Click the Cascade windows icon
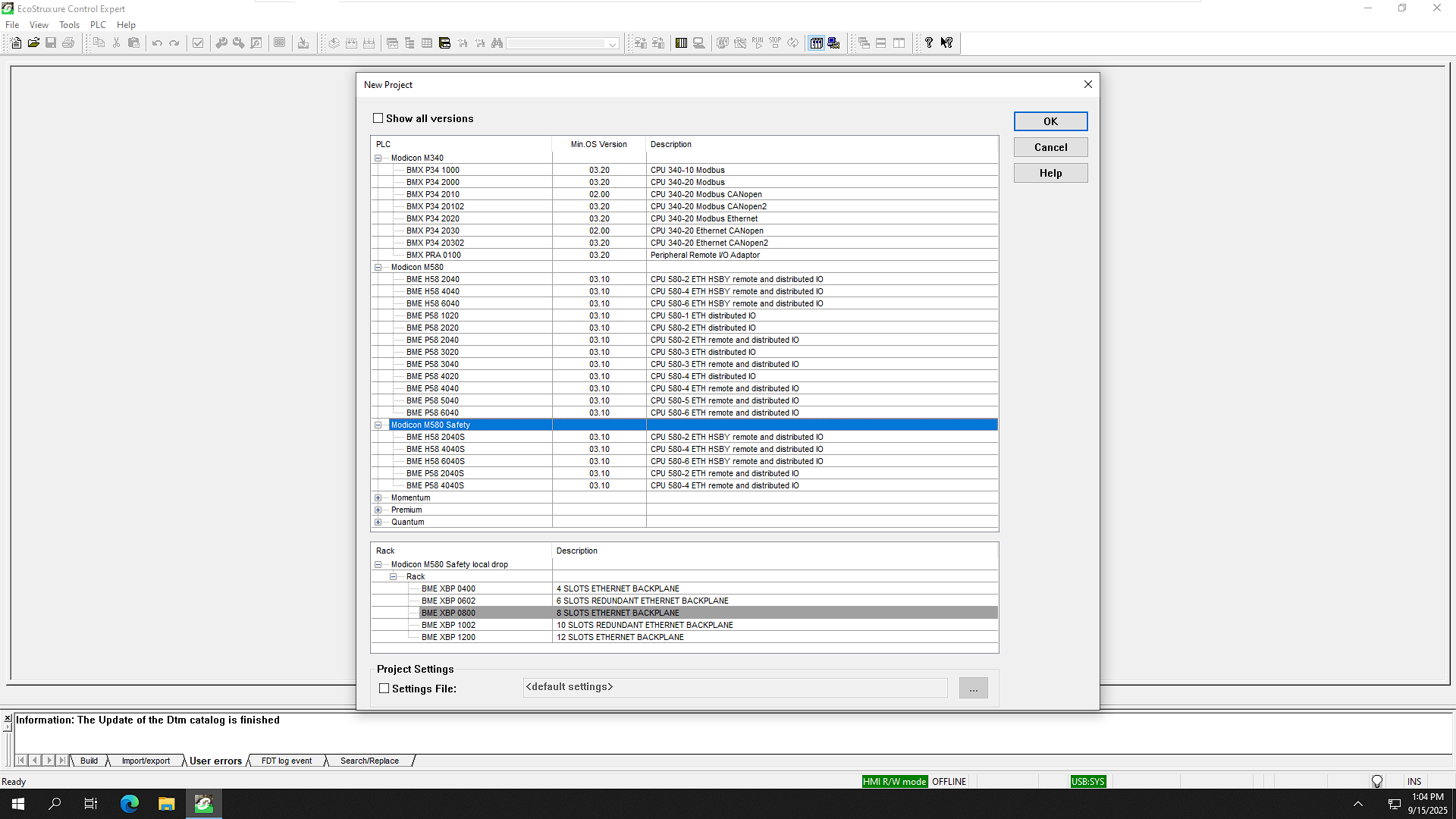The height and width of the screenshot is (819, 1456). [864, 43]
